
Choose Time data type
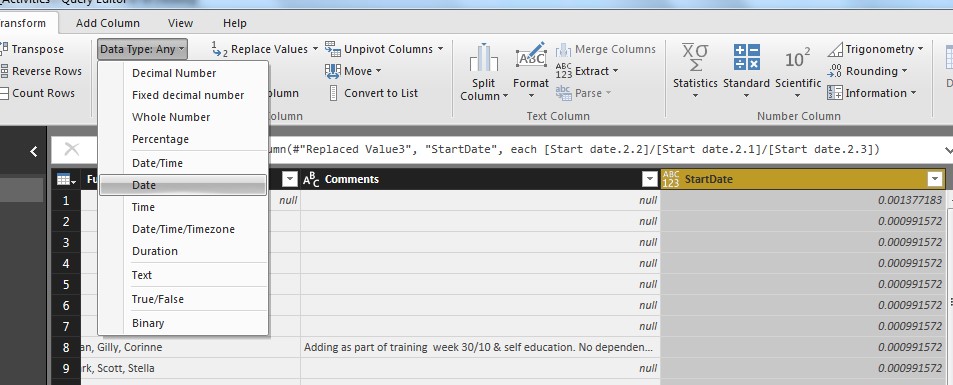tap(183, 207)
